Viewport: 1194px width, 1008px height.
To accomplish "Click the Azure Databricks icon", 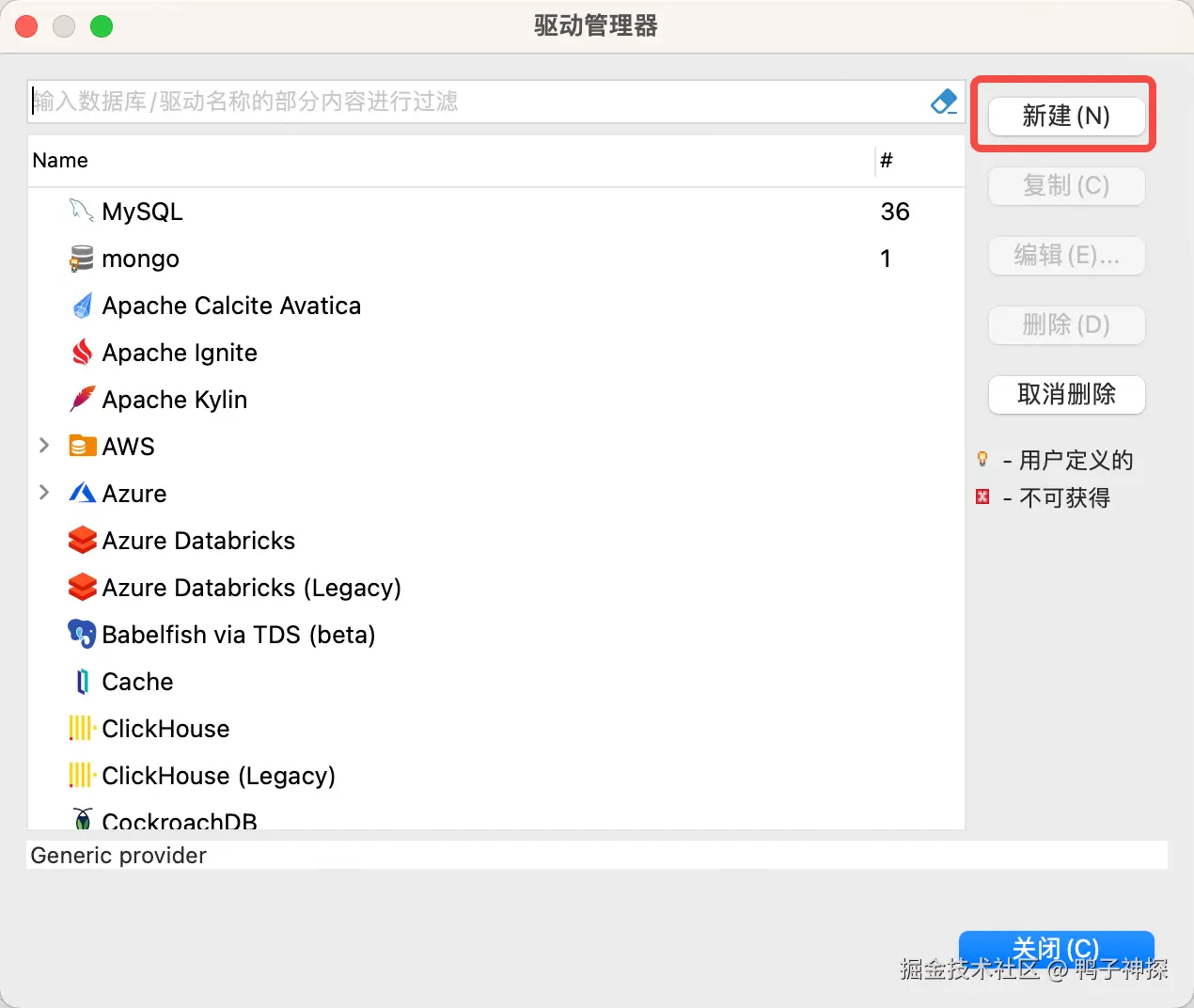I will pyautogui.click(x=82, y=540).
